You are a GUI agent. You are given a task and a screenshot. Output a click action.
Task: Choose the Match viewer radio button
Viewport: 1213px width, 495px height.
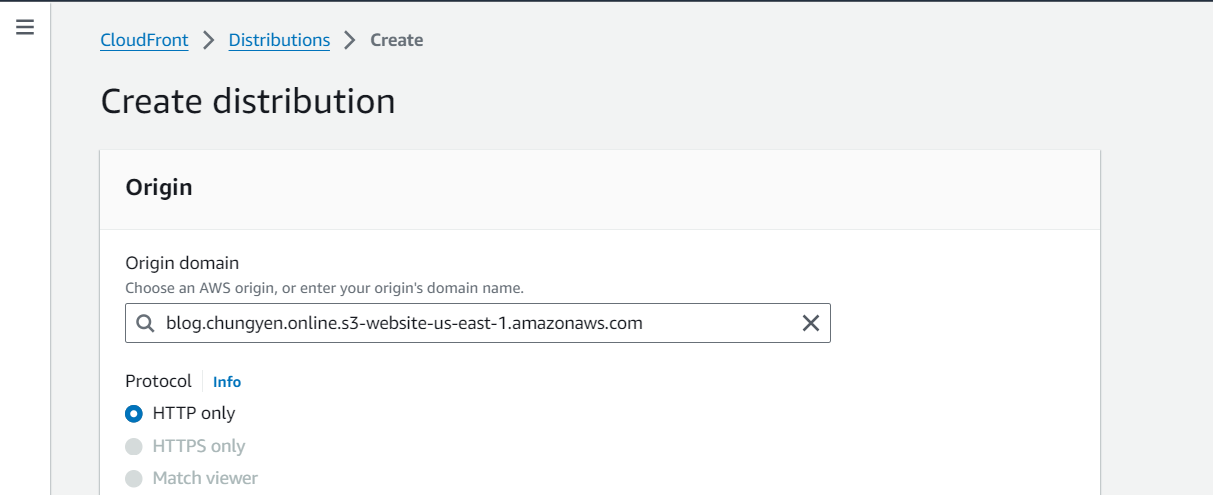(x=134, y=479)
